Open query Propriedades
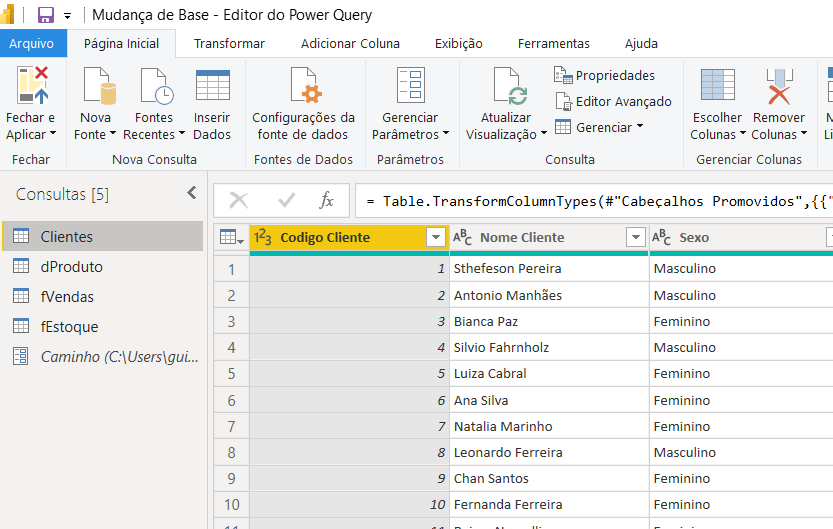833x529 pixels. (x=605, y=75)
